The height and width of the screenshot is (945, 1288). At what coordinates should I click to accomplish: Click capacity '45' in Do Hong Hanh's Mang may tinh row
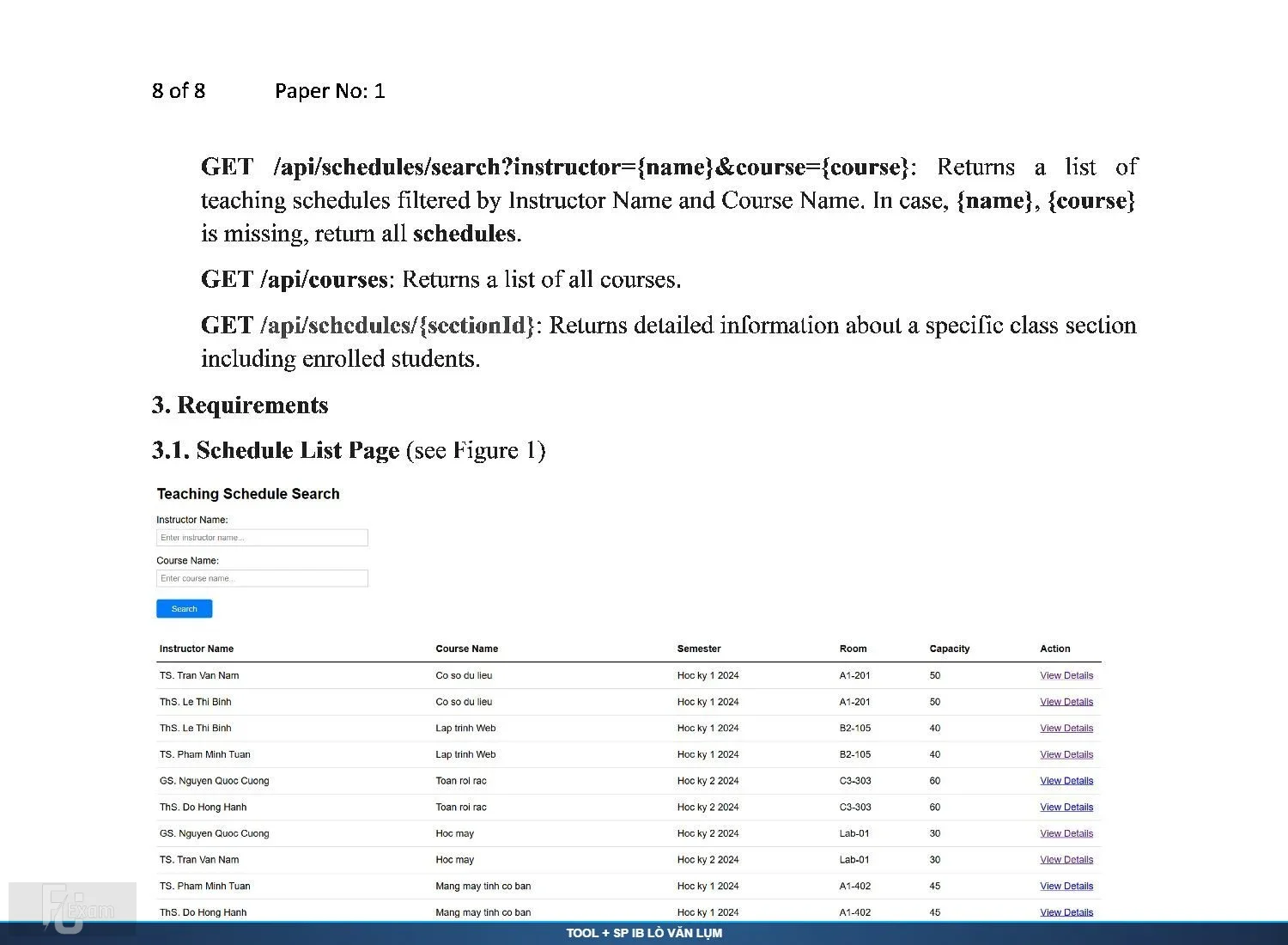point(935,912)
